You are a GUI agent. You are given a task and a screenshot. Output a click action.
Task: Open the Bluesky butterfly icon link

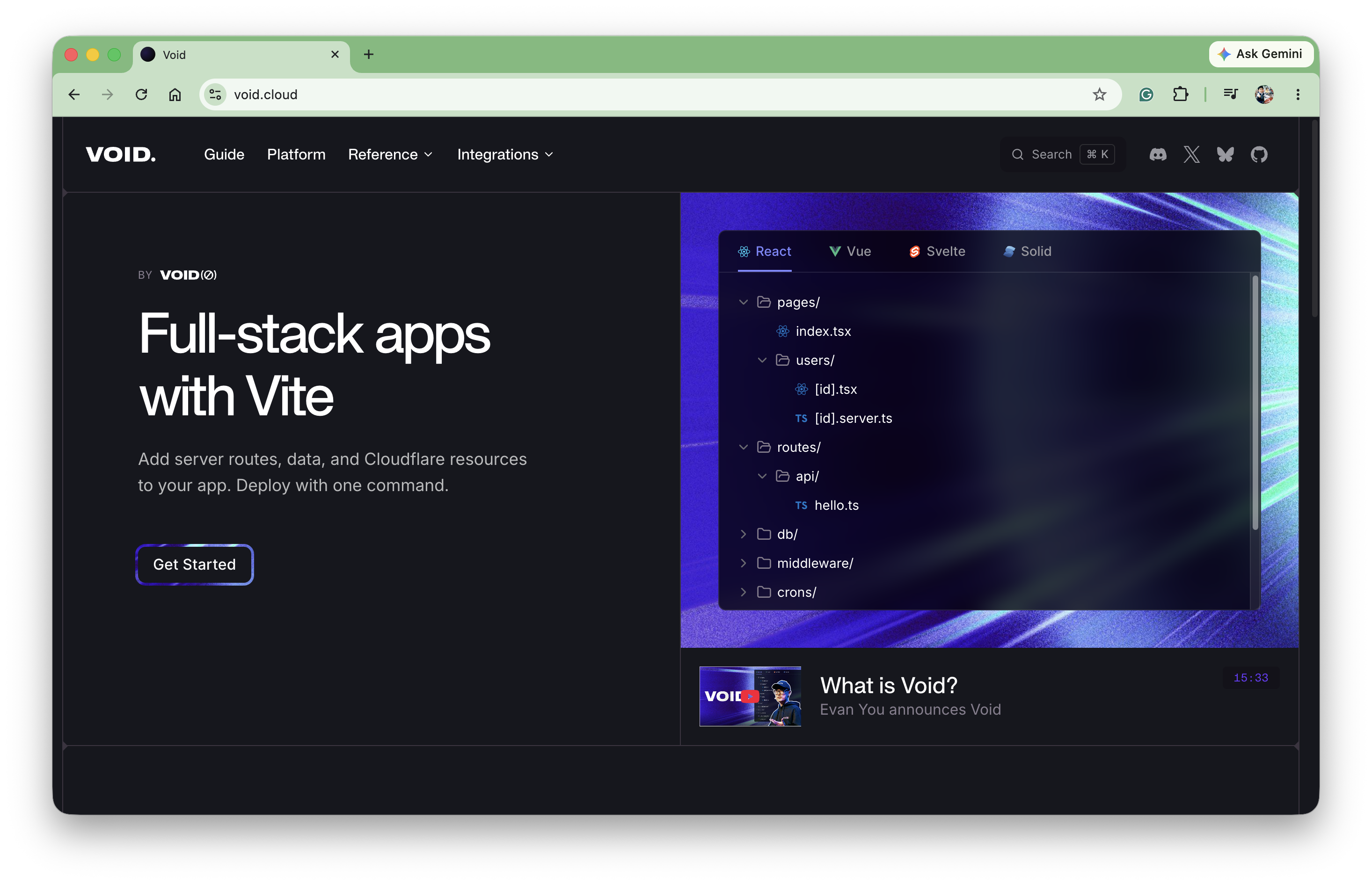pyautogui.click(x=1225, y=154)
